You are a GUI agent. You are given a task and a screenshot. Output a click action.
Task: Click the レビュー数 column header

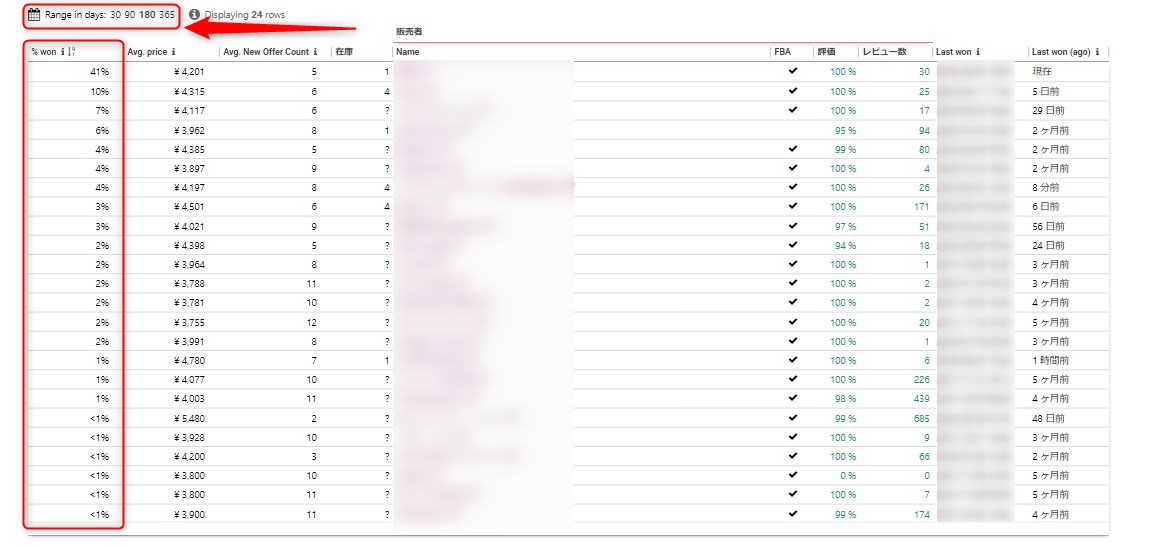[x=883, y=52]
